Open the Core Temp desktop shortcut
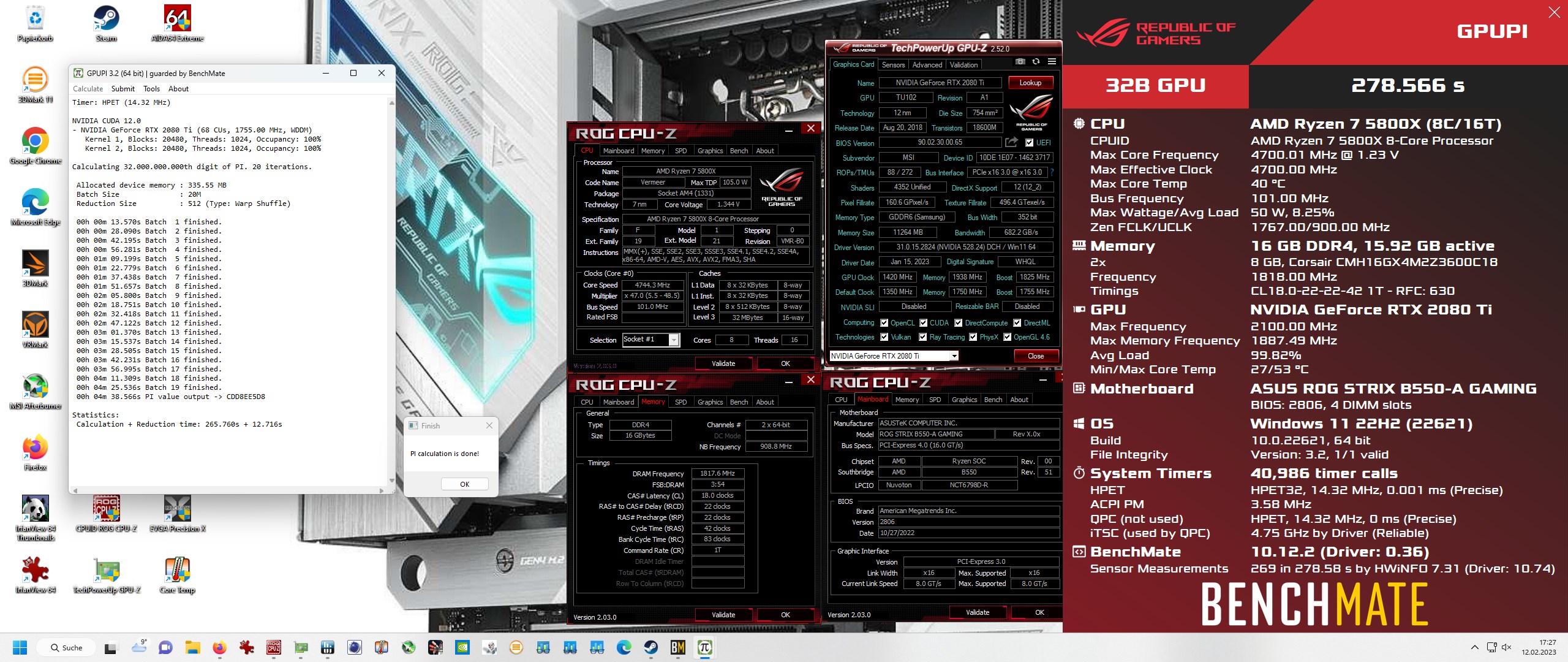1568x662 pixels. tap(177, 575)
